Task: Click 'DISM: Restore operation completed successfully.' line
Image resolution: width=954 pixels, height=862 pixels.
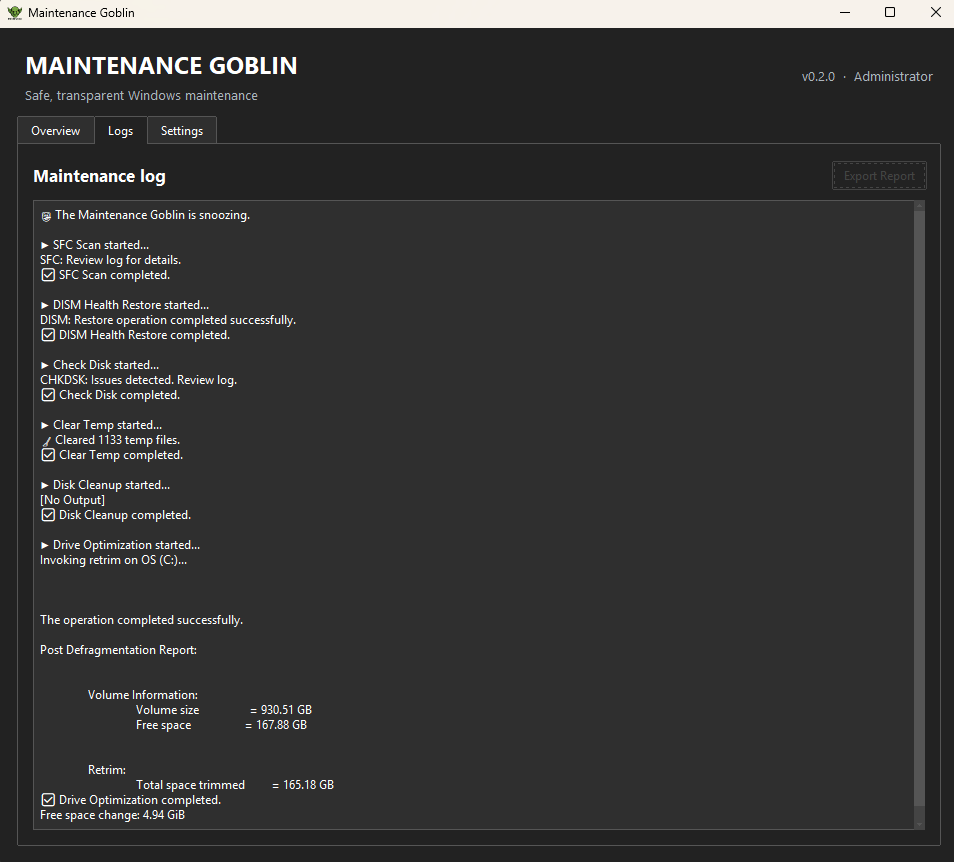Action: click(168, 320)
